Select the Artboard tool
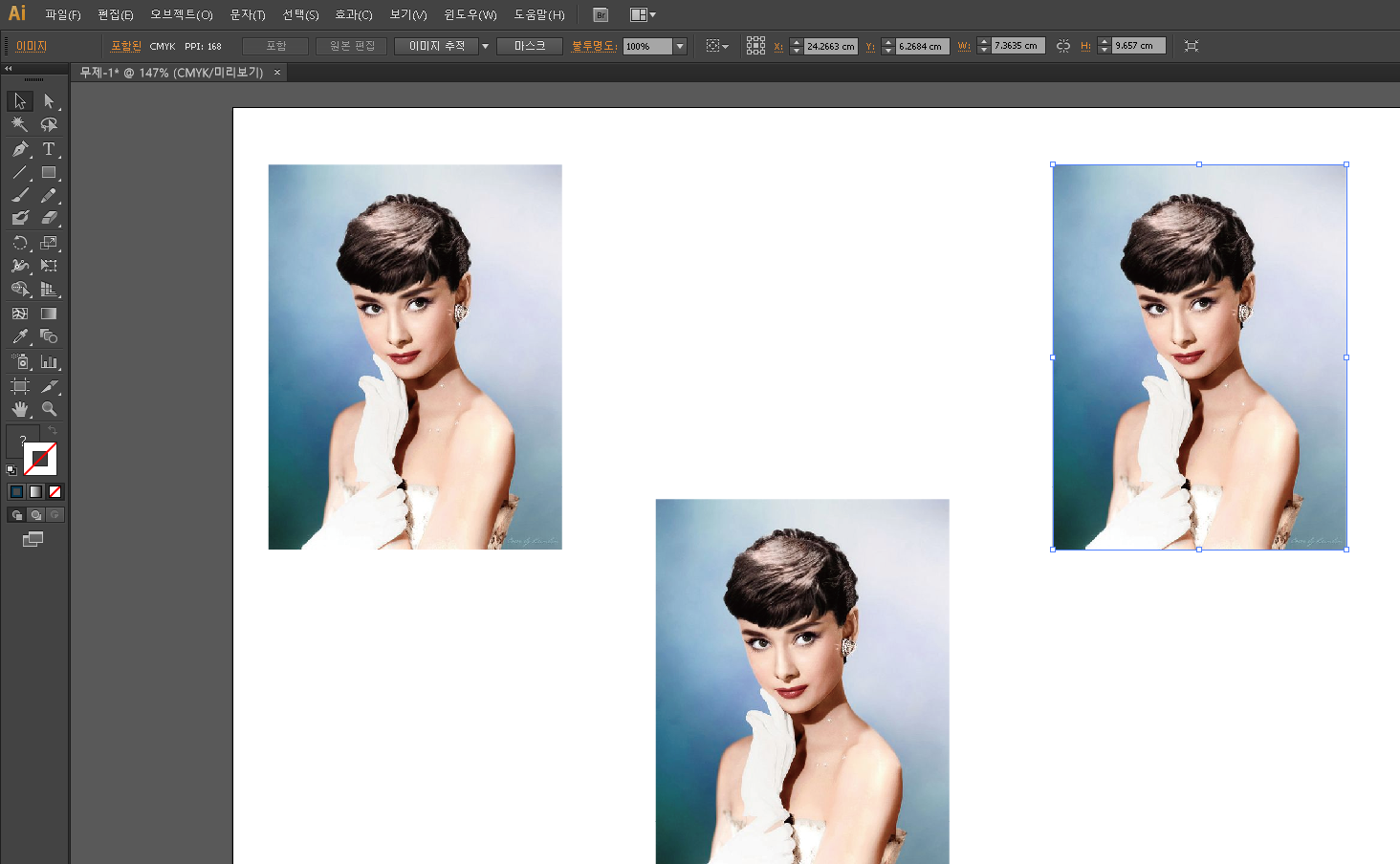This screenshot has width=1400, height=864. (x=20, y=386)
